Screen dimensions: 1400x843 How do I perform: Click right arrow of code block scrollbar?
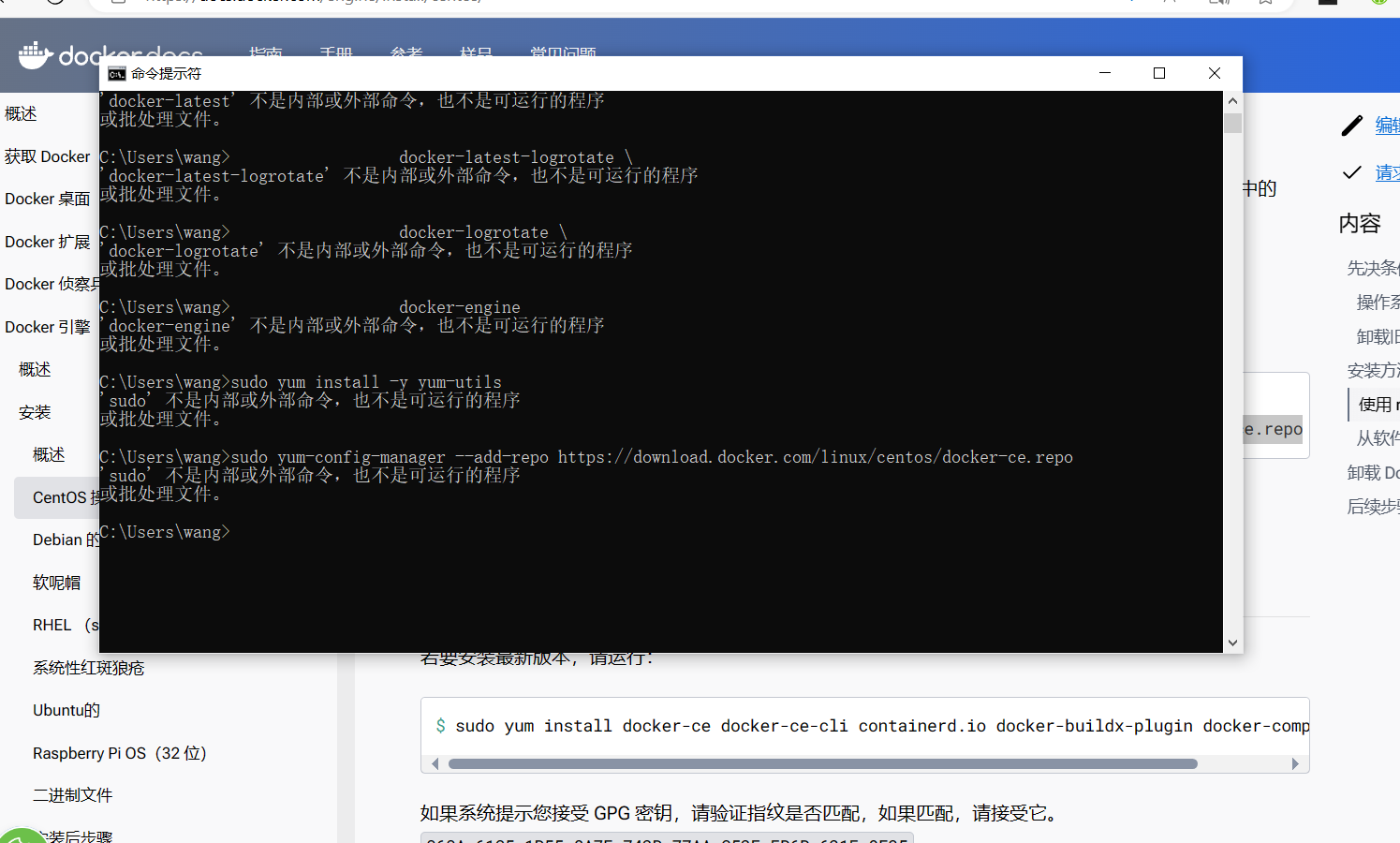pos(1295,763)
